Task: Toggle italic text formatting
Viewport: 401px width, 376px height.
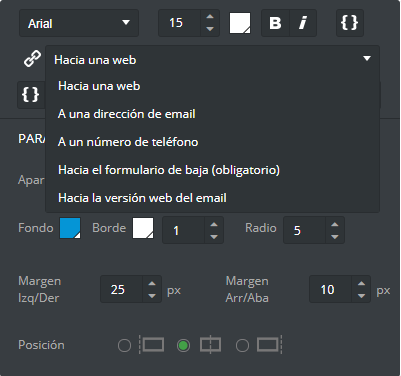Action: coord(303,23)
